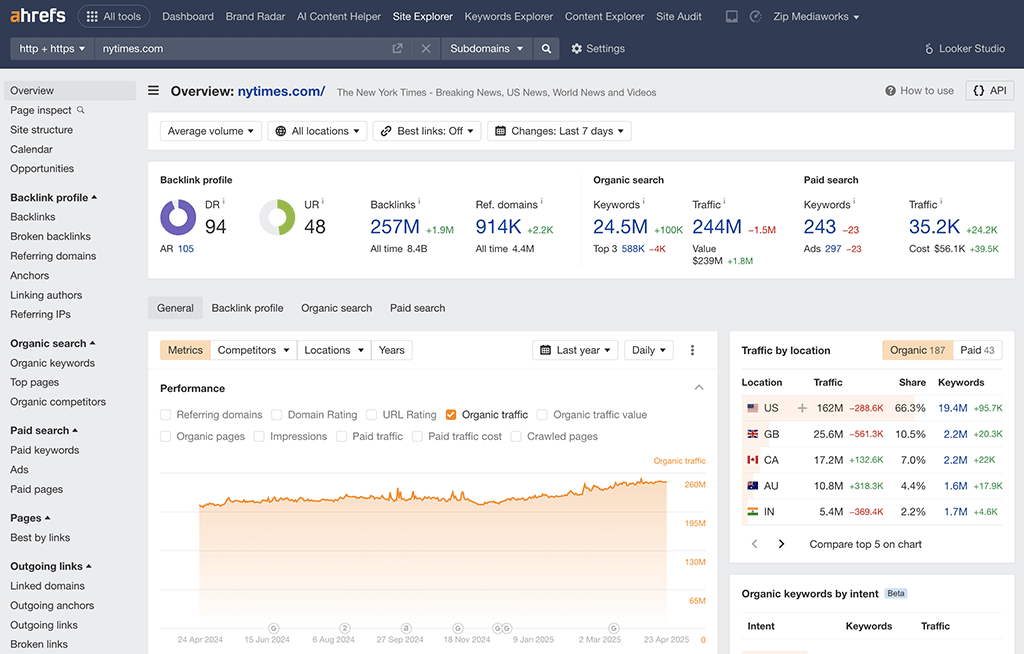1024x654 pixels.
Task: Open the All locations dropdown
Action: 317,131
